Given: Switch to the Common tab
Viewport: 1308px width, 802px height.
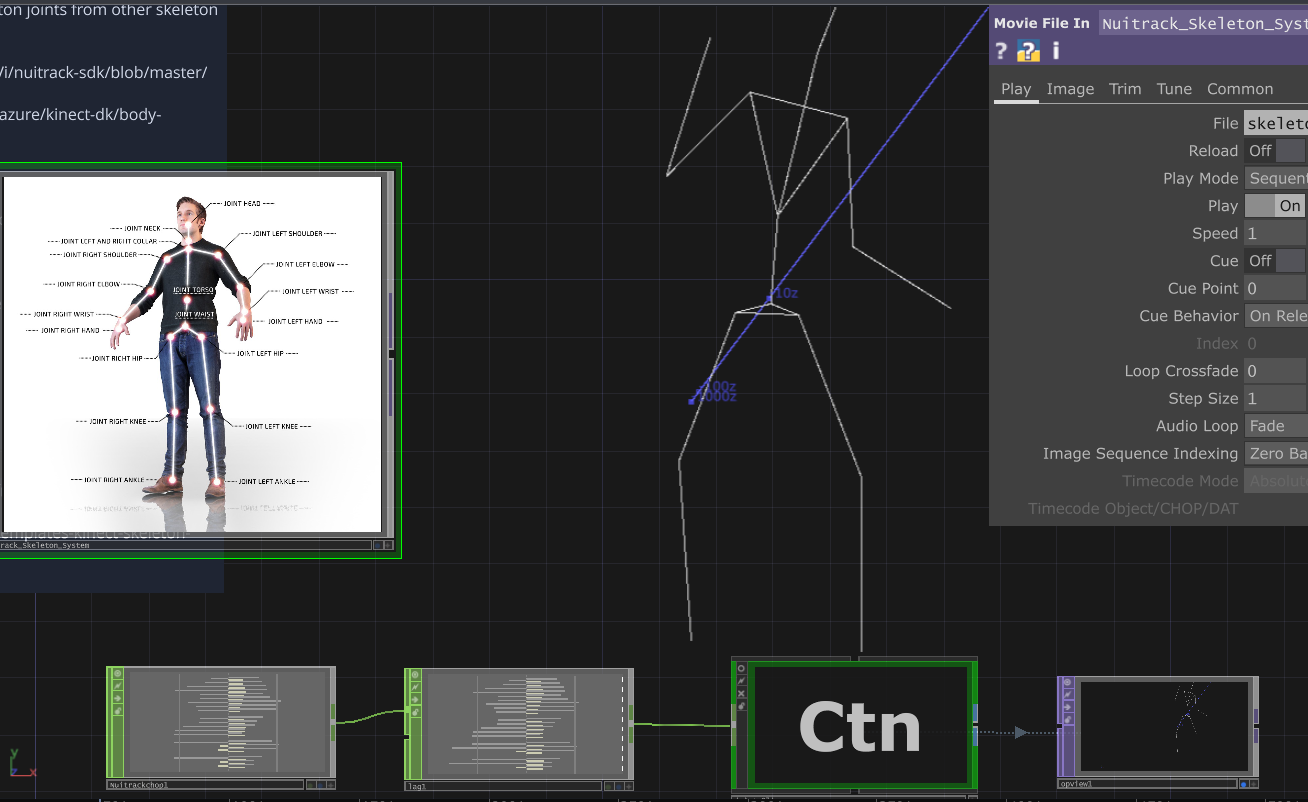Looking at the screenshot, I should 1239,89.
